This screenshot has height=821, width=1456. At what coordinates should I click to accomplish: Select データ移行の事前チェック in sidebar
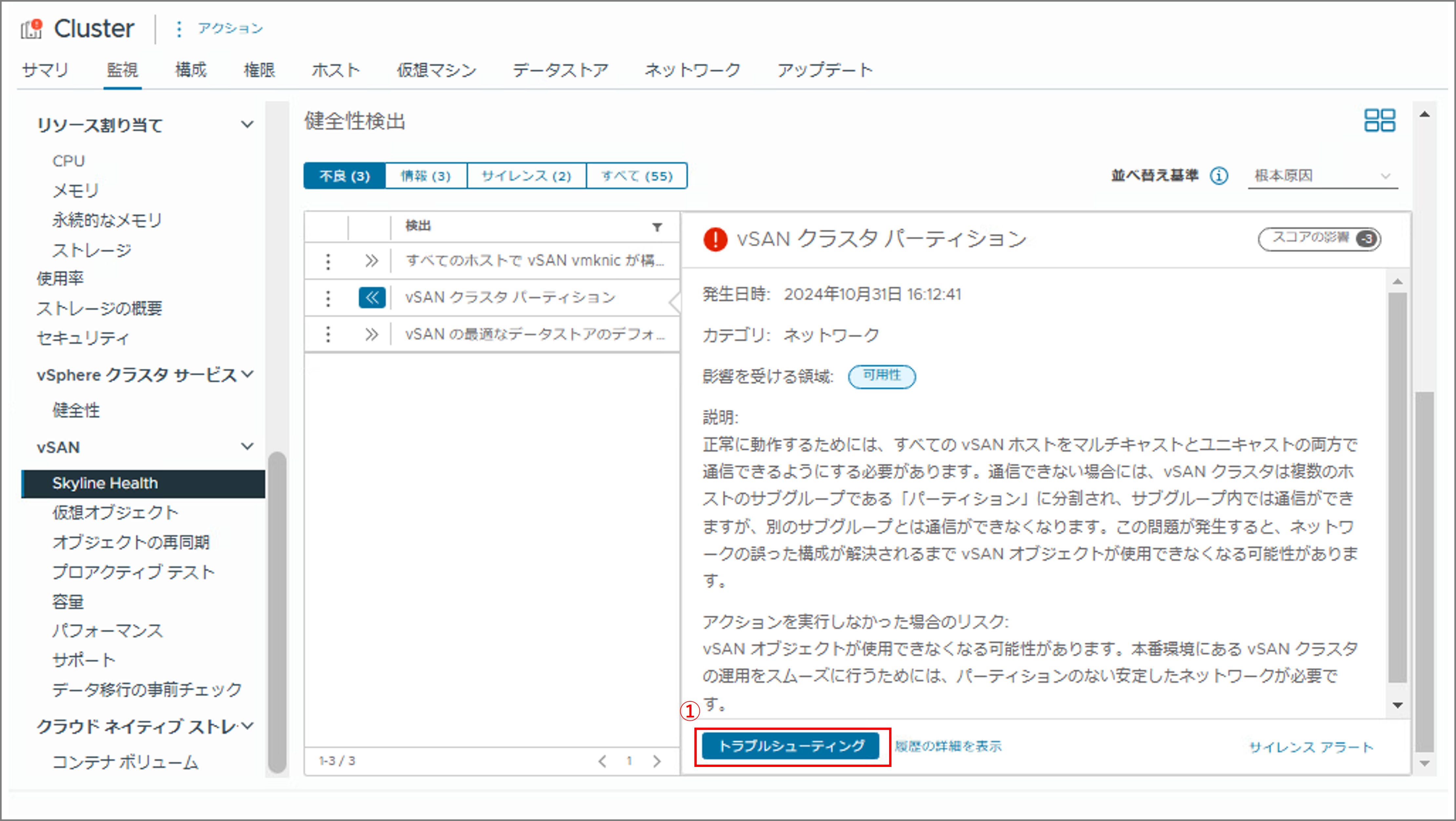(147, 689)
